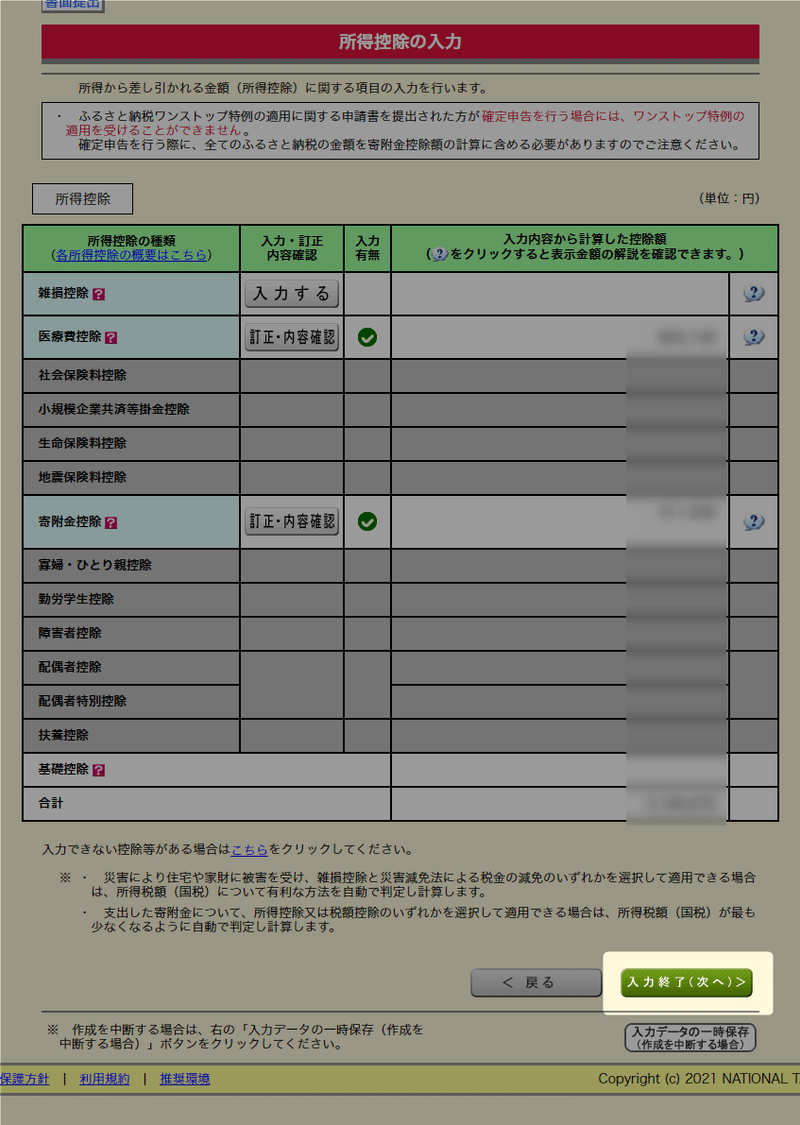The width and height of the screenshot is (800, 1125).
Task: Click the 配偶者特別控除 row label
Action: click(x=83, y=701)
